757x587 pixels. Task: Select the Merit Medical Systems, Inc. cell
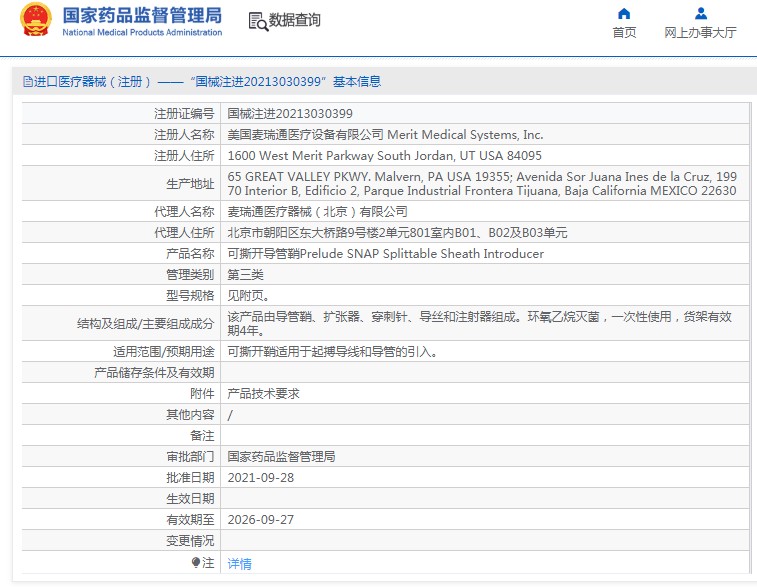pos(385,135)
